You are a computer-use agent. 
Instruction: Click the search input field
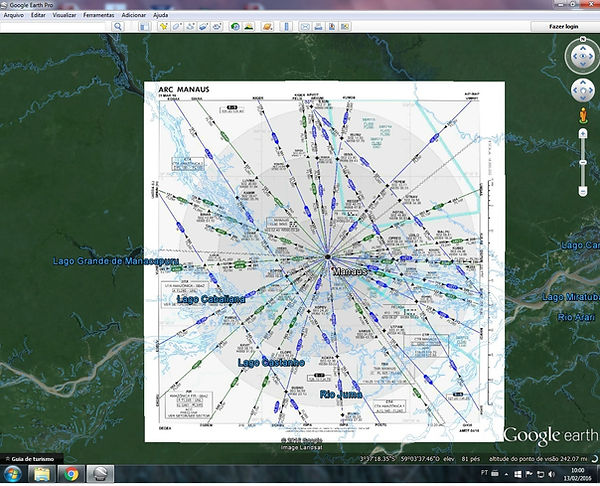click(52, 26)
